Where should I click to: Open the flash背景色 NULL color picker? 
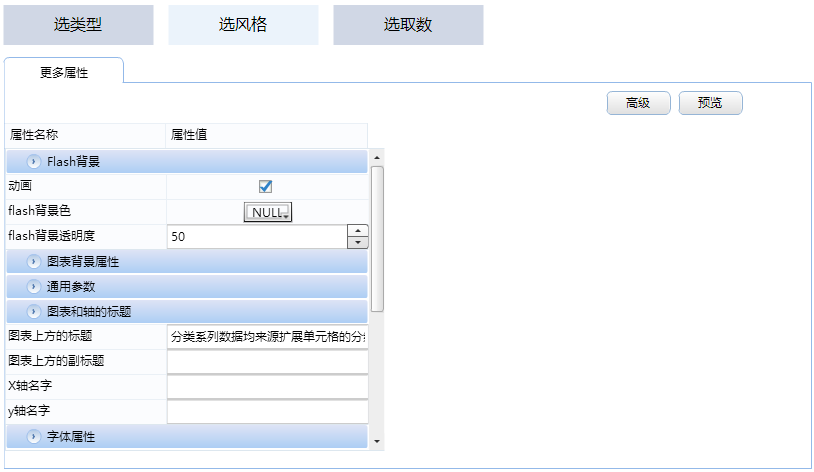click(x=268, y=212)
